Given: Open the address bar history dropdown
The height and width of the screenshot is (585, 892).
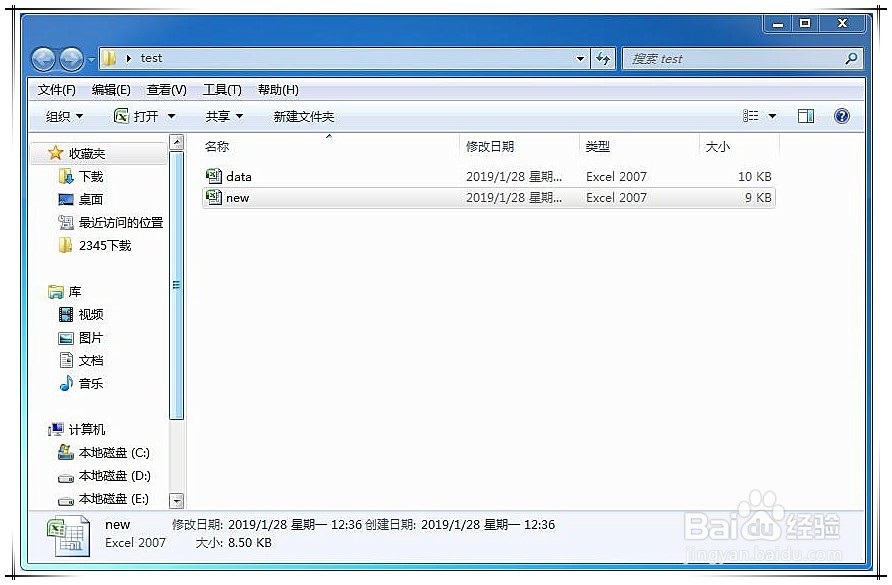Looking at the screenshot, I should pyautogui.click(x=580, y=59).
